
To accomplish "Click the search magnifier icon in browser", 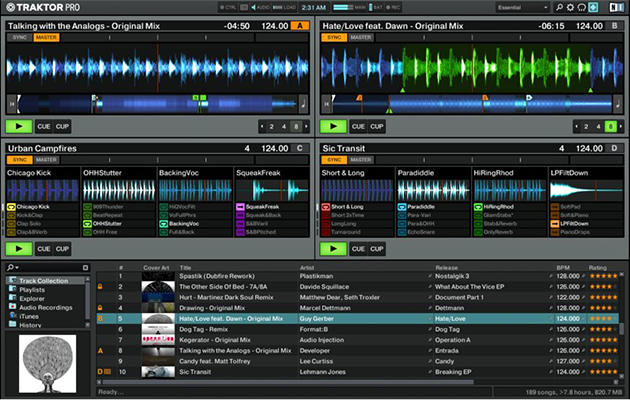I will tap(9, 268).
